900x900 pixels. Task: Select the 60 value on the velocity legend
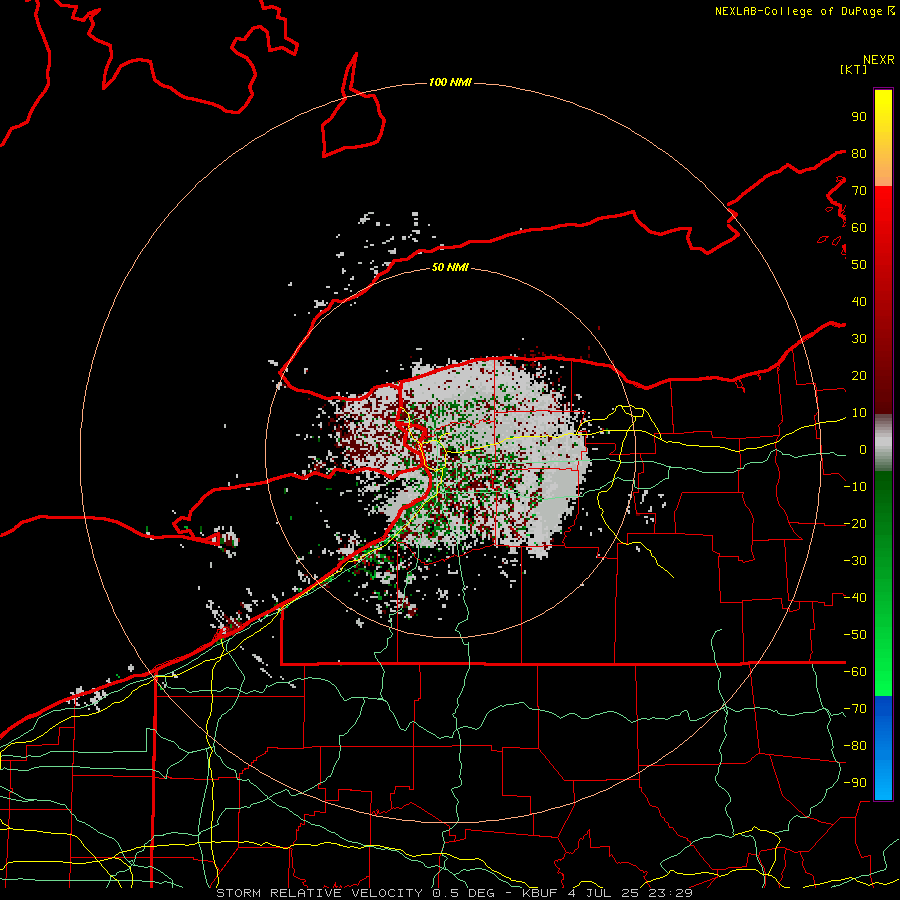tap(859, 228)
